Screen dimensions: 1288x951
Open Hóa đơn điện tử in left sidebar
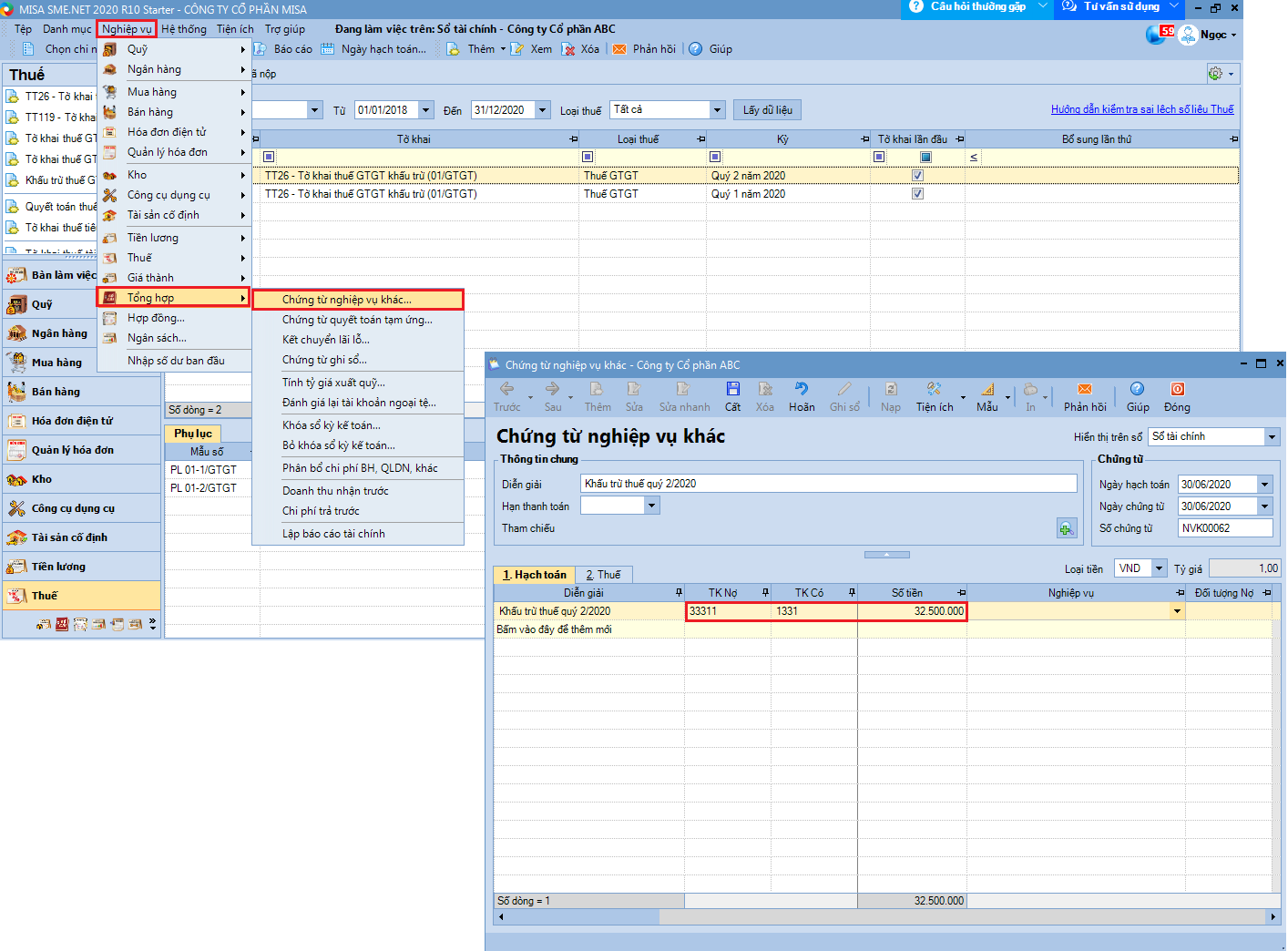[82, 421]
